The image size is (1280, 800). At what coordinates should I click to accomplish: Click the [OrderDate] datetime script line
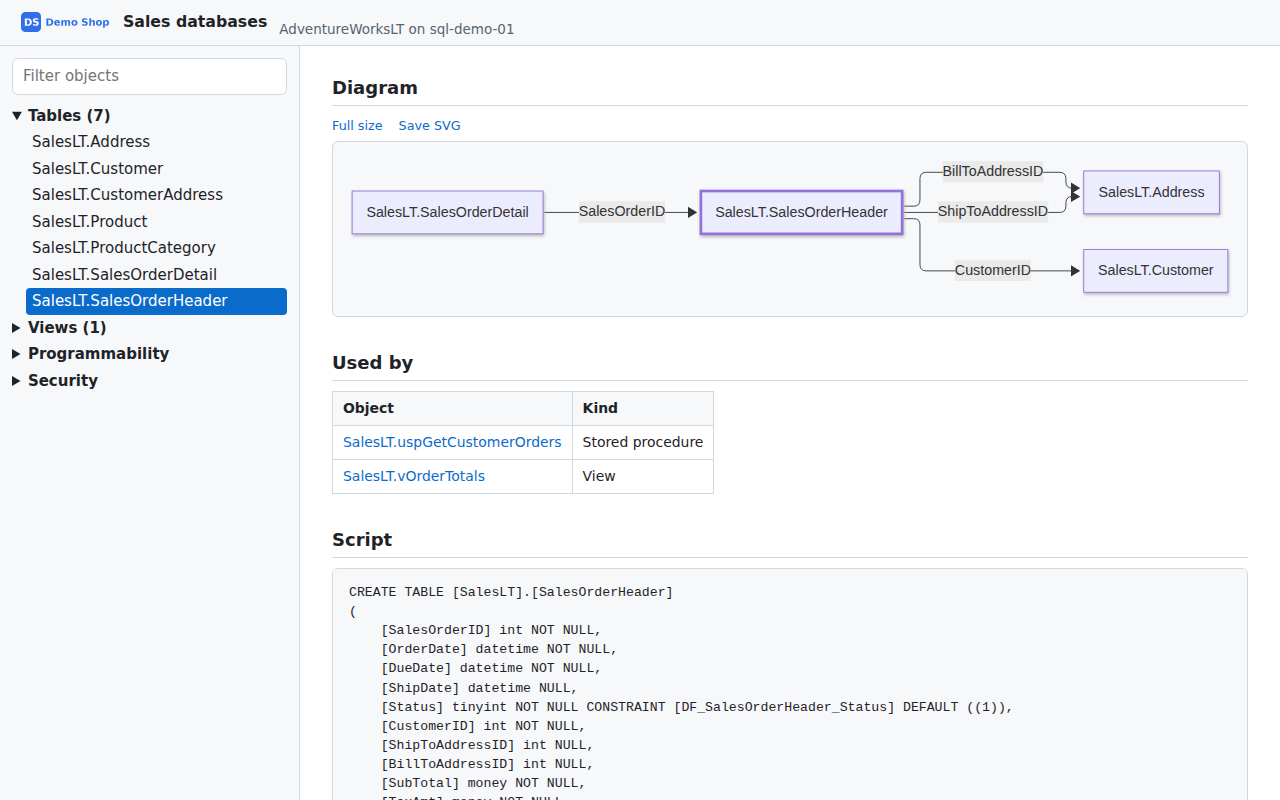tap(499, 649)
